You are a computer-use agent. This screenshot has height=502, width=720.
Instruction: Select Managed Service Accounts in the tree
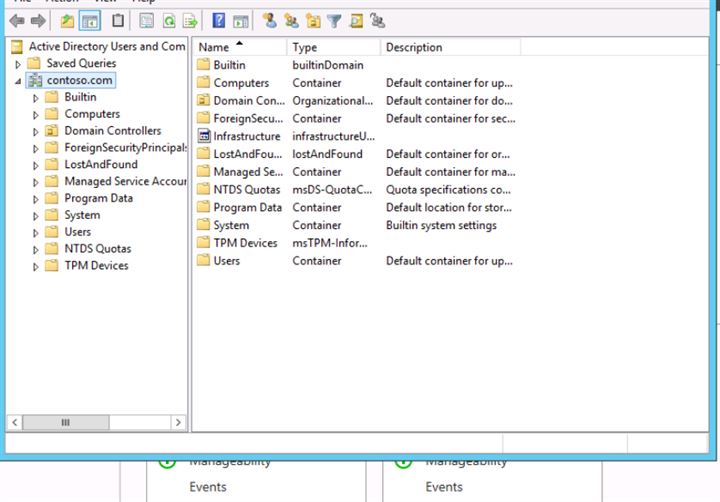(x=125, y=181)
